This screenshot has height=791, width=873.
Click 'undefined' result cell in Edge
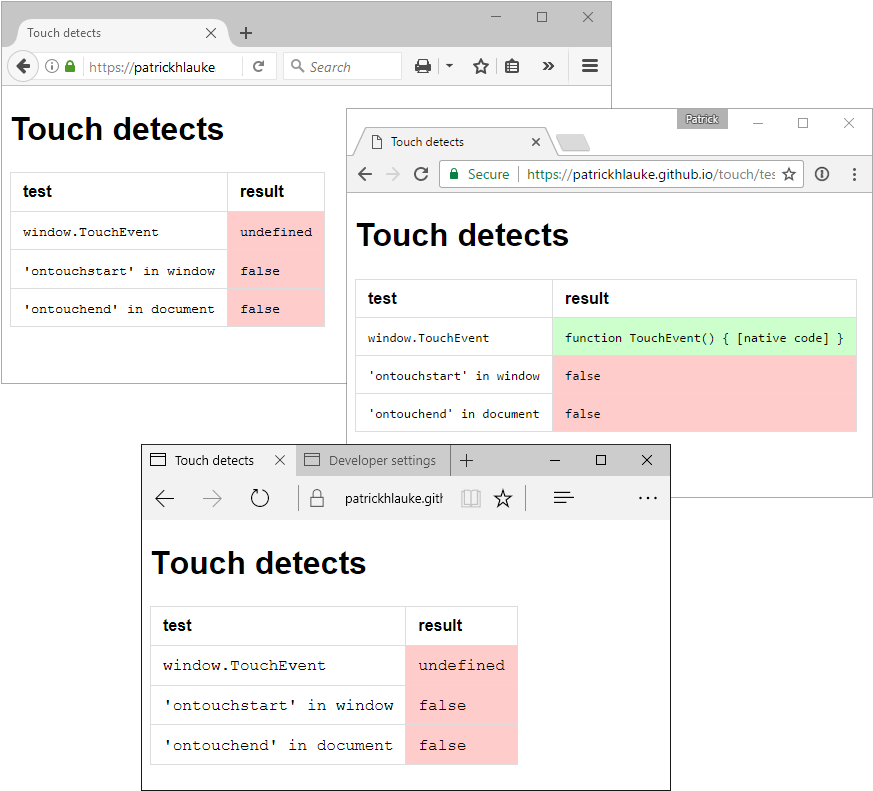coord(462,665)
